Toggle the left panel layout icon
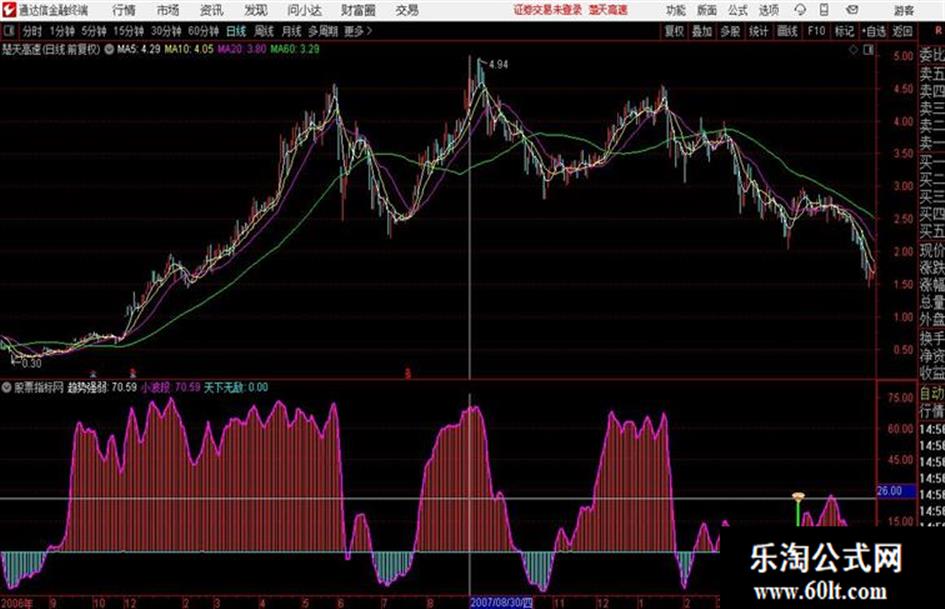 [8, 30]
